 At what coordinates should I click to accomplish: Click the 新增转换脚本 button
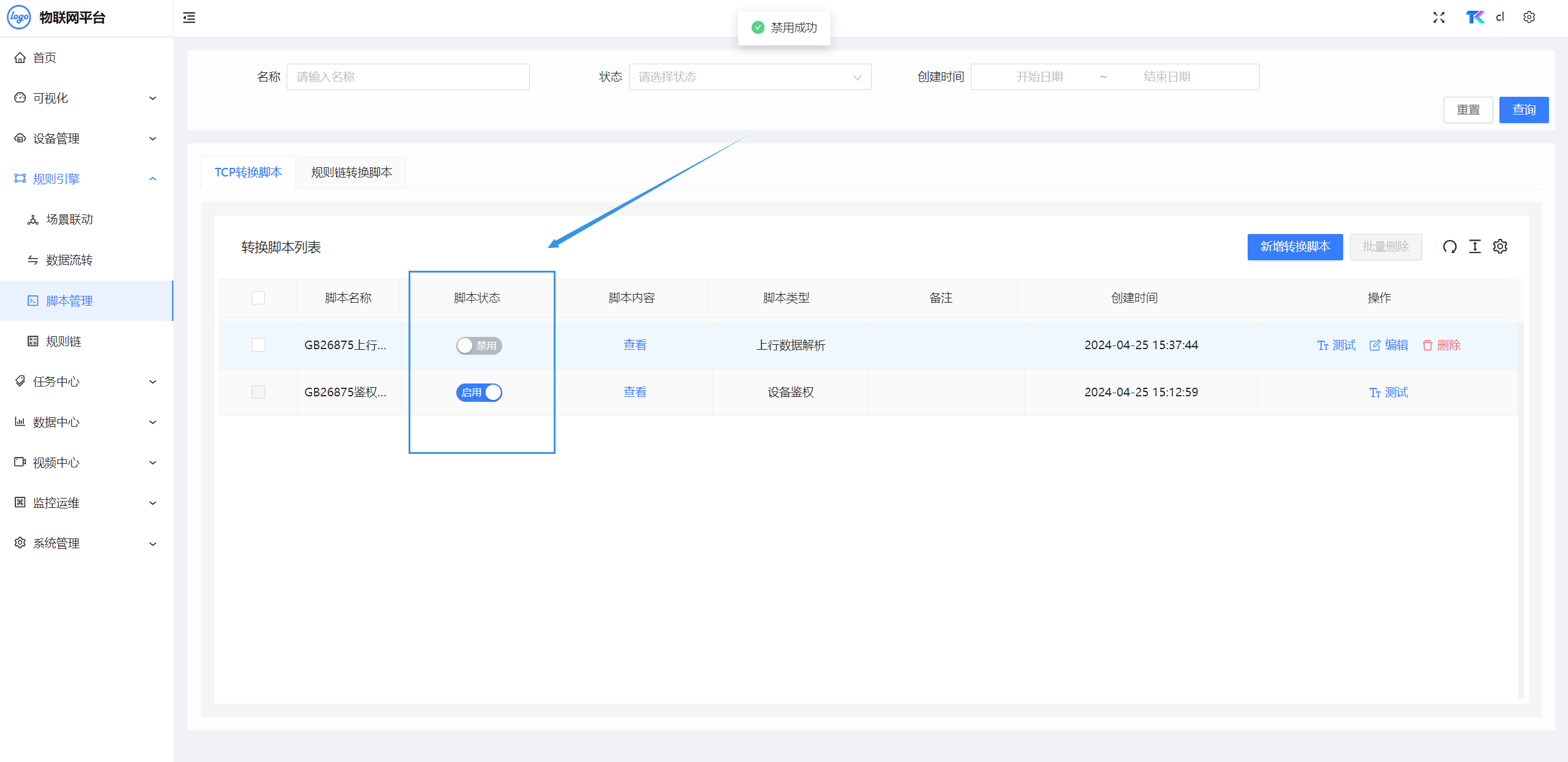(x=1295, y=247)
